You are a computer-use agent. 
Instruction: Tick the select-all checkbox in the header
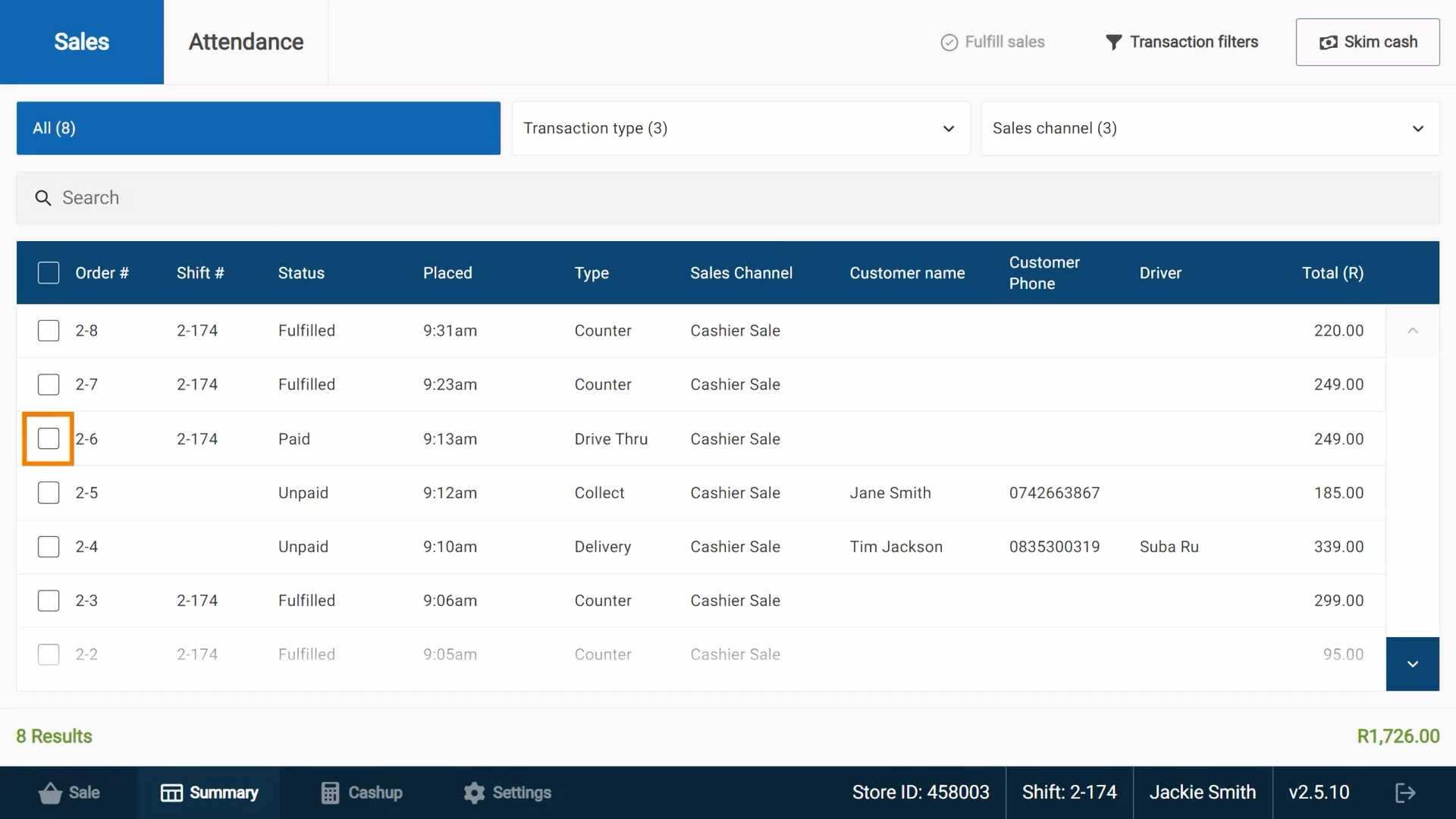pos(49,273)
